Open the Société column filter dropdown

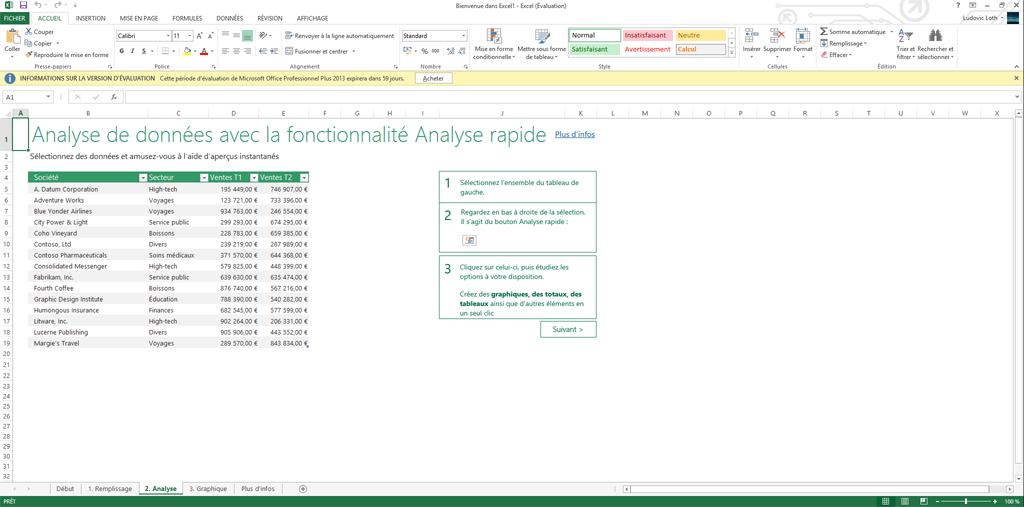(x=142, y=178)
